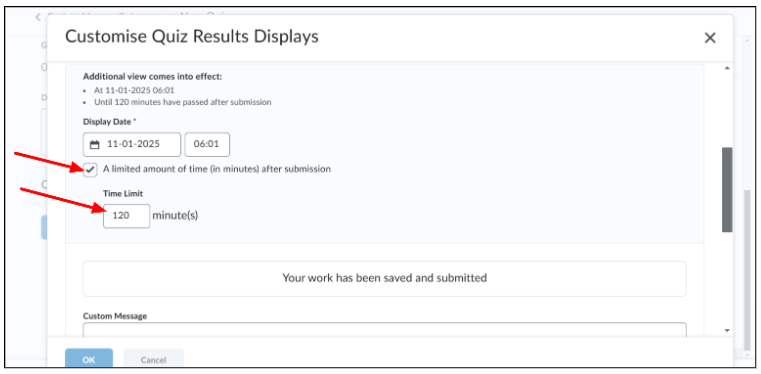Screen dimensions: 761x374
Task: Confirm the settings with the OK button
Action: (89, 359)
